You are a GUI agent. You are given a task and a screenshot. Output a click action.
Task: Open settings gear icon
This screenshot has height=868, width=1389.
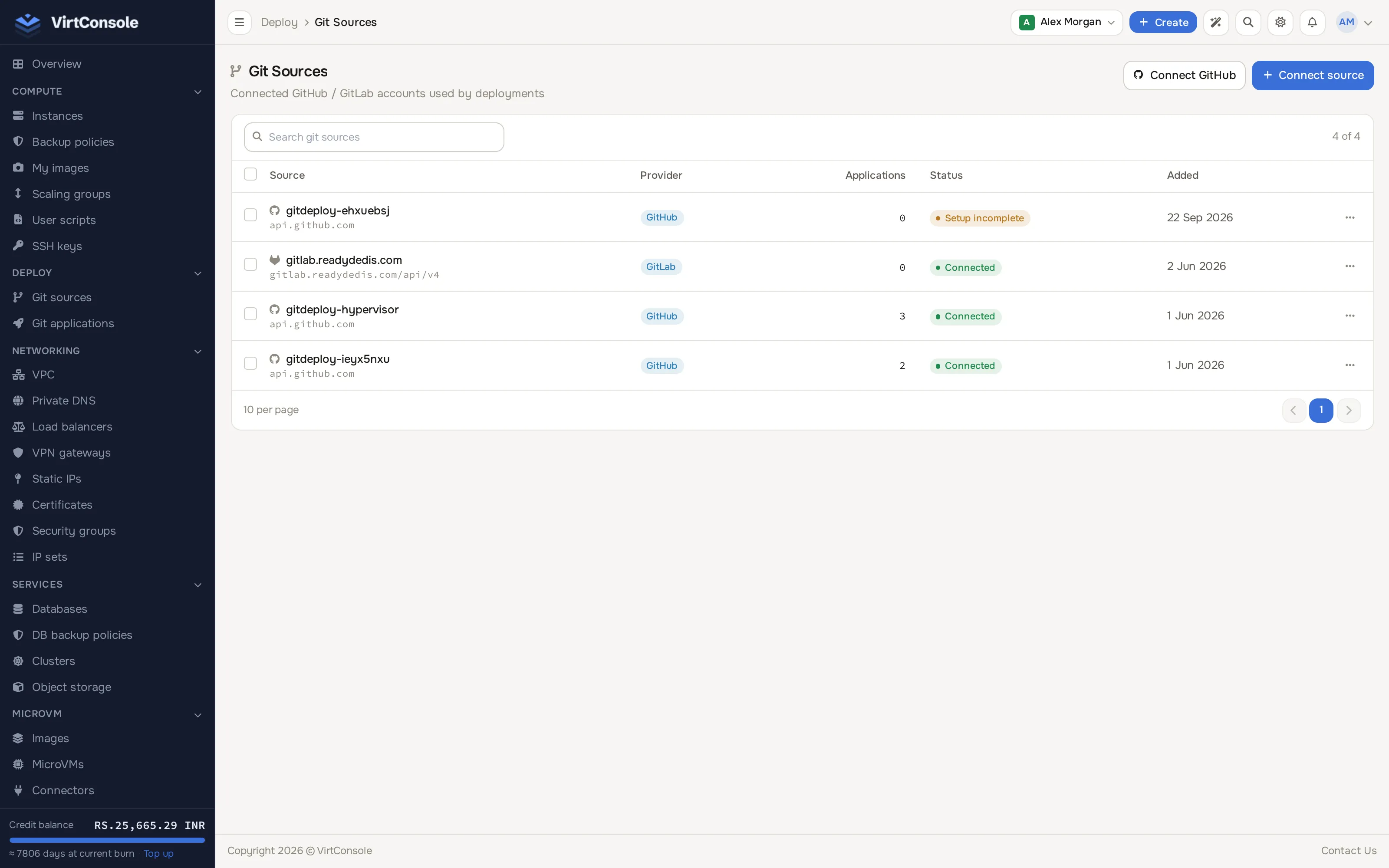1280,23
